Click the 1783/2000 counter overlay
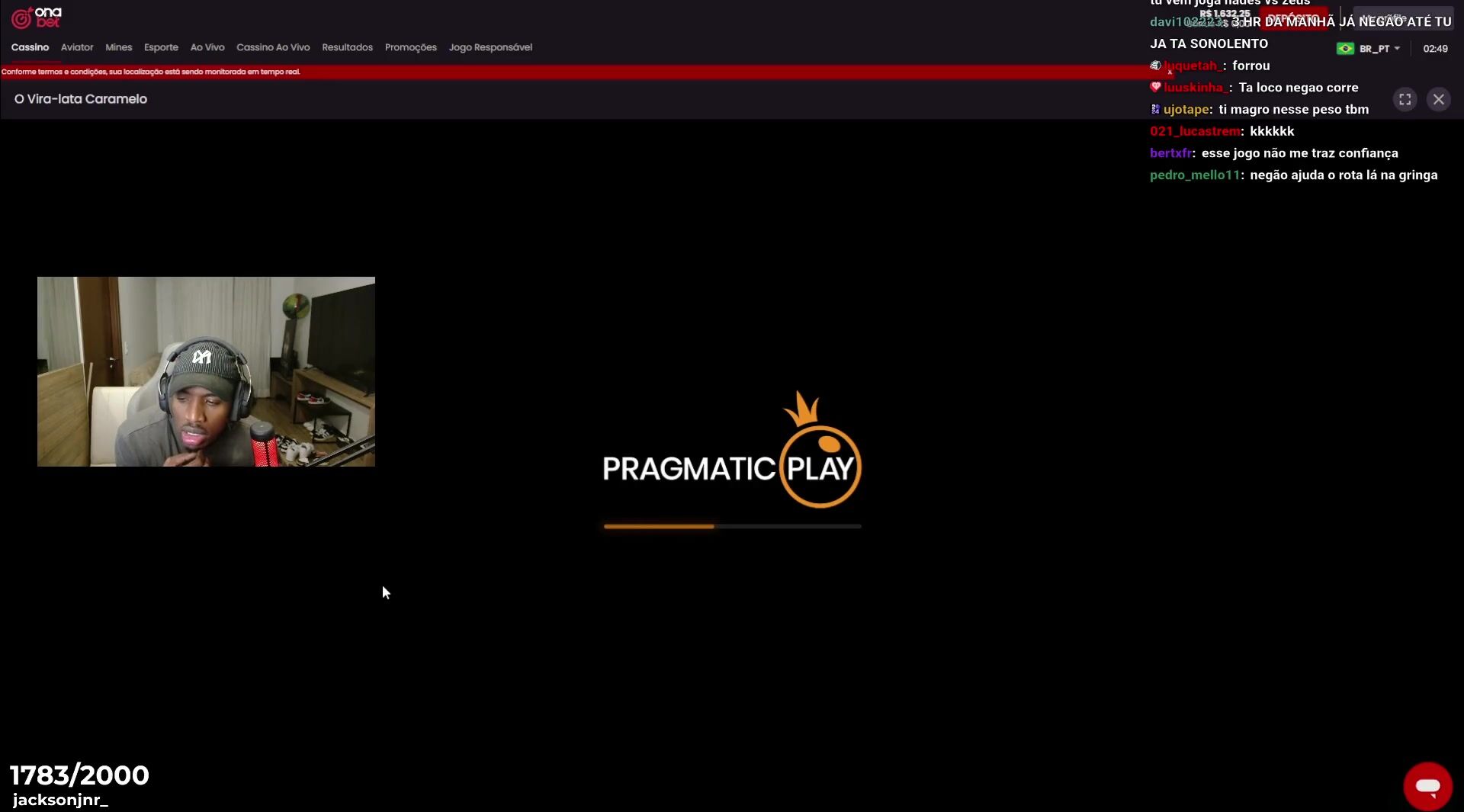Viewport: 1464px width, 812px height. click(x=79, y=775)
